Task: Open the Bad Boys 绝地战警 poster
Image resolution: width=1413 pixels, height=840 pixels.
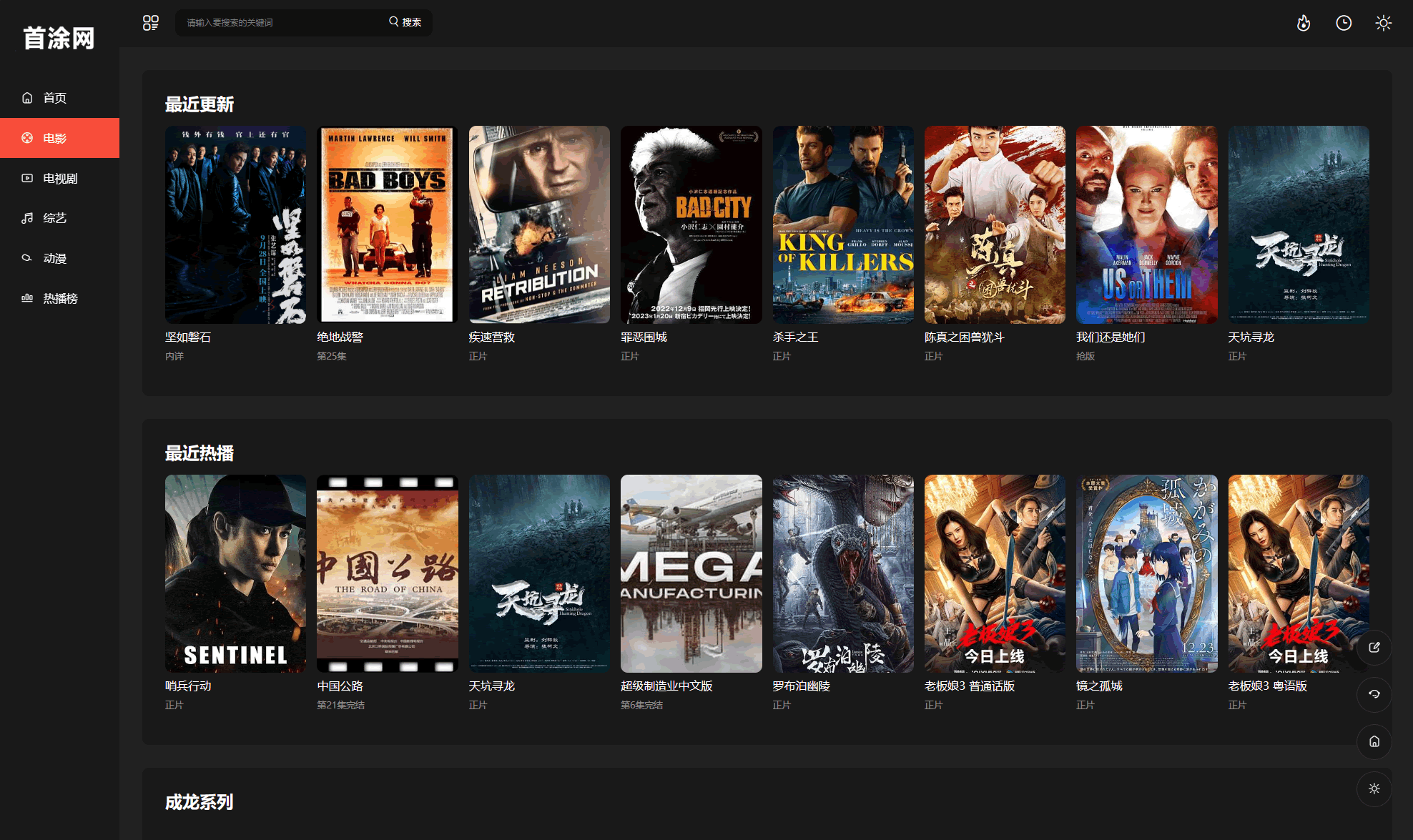Action: 387,224
